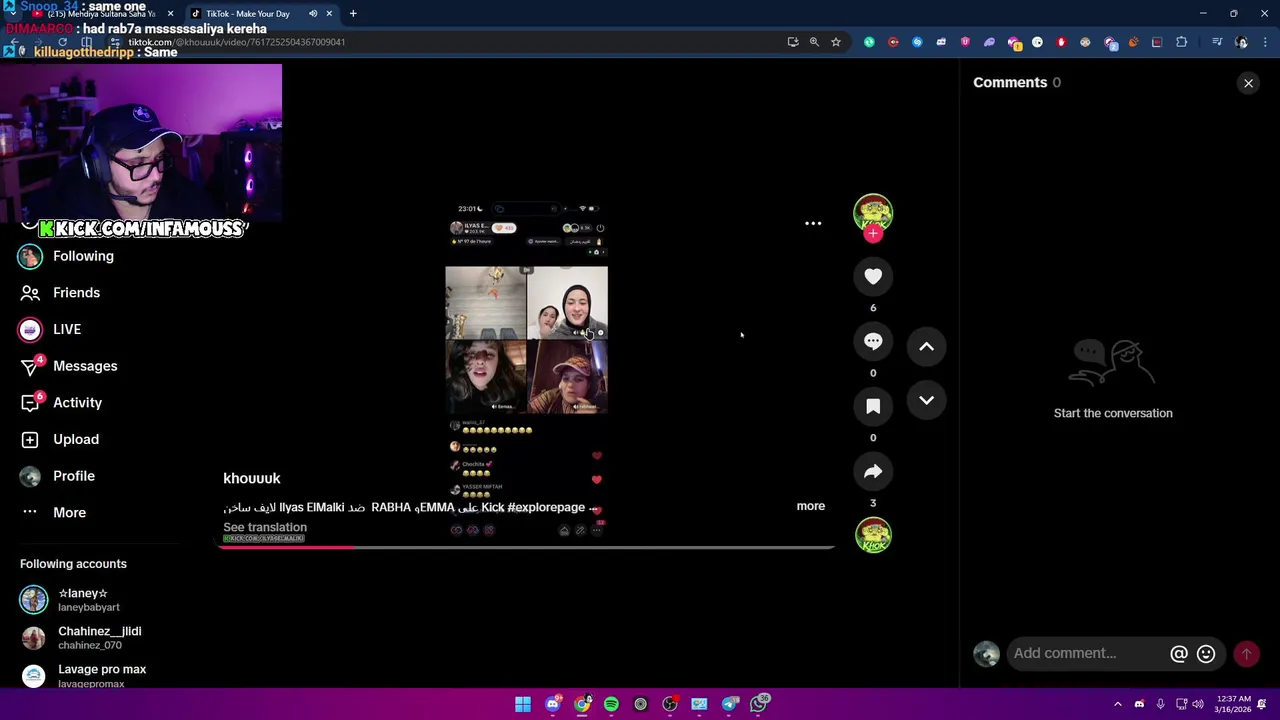Like the video with the heart icon
The image size is (1280, 720).
coord(873,277)
